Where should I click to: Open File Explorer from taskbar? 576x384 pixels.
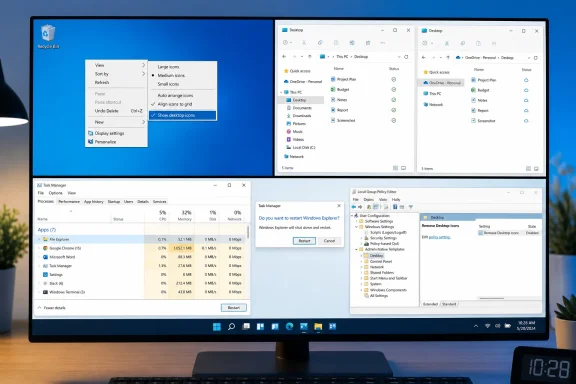[x=318, y=326]
